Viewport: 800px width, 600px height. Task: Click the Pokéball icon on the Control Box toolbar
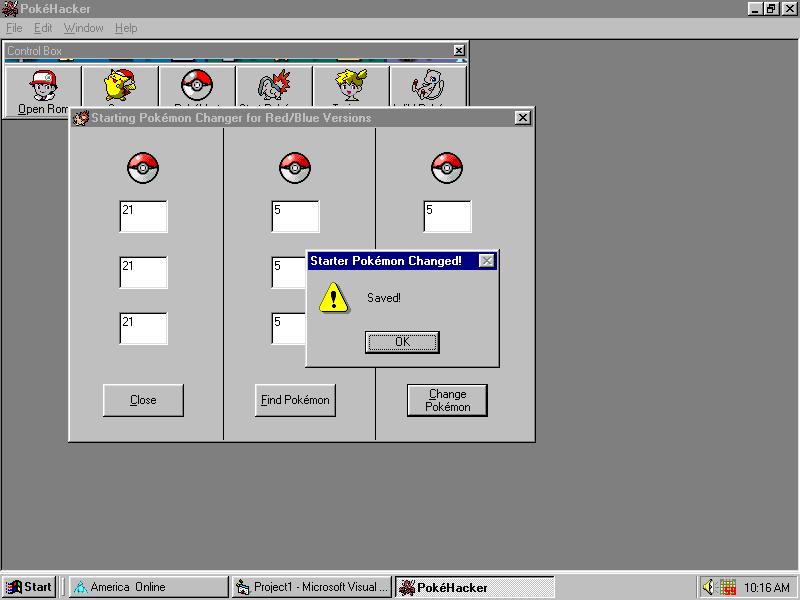pos(196,85)
